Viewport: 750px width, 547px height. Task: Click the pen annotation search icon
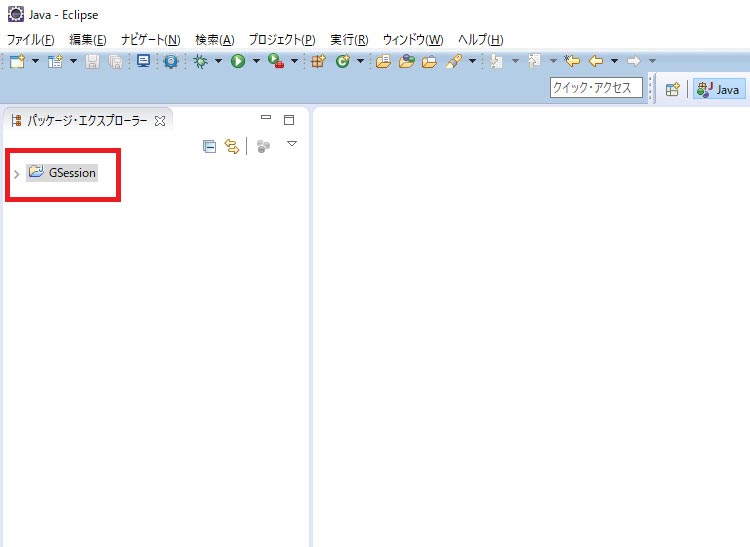pyautogui.click(x=454, y=61)
